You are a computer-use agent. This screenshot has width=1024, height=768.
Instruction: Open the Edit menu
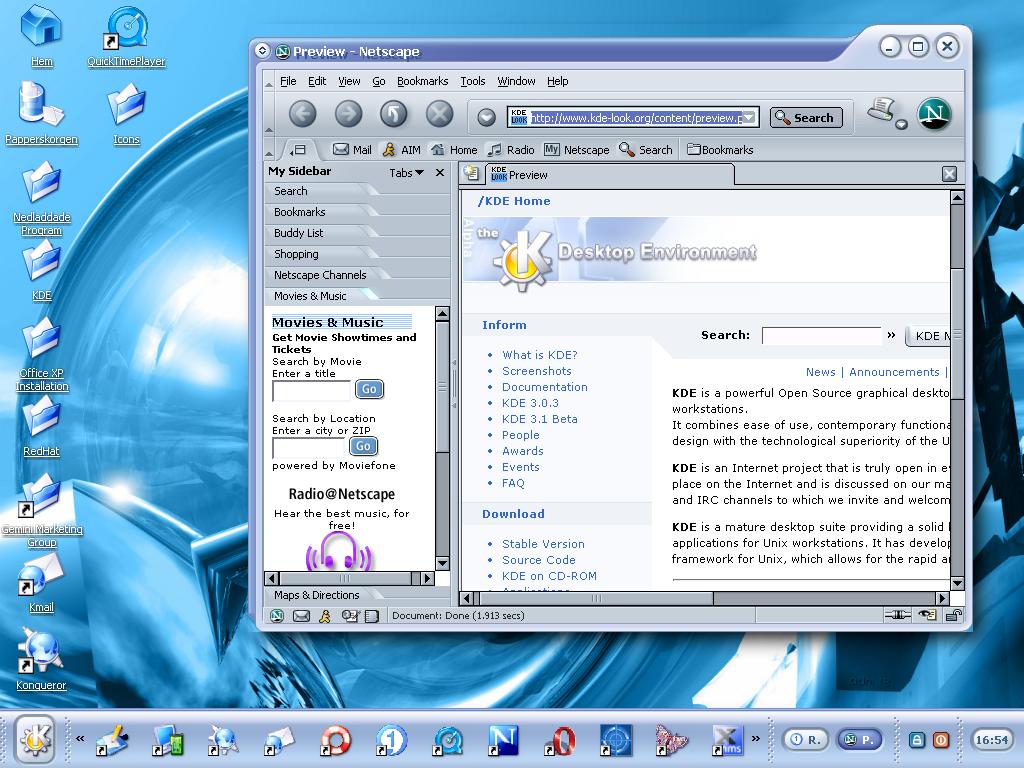317,81
